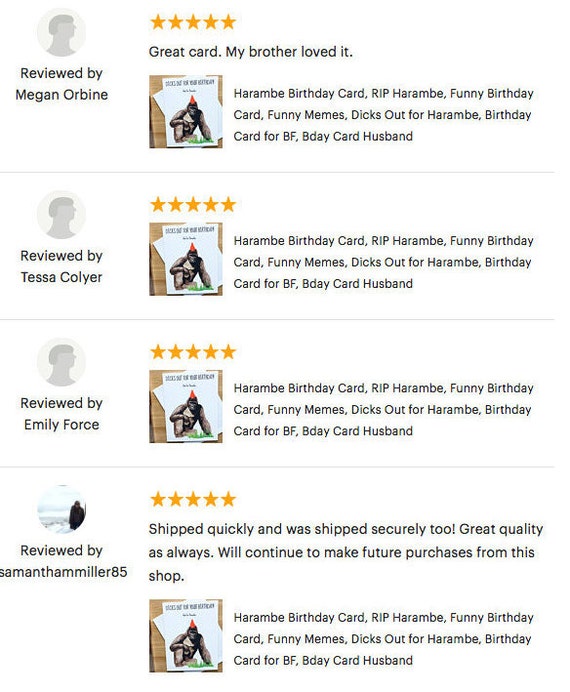570x692 pixels.
Task: Open Harambe Birthday Card listing title in samanthammiller85's review
Action: pos(383,639)
